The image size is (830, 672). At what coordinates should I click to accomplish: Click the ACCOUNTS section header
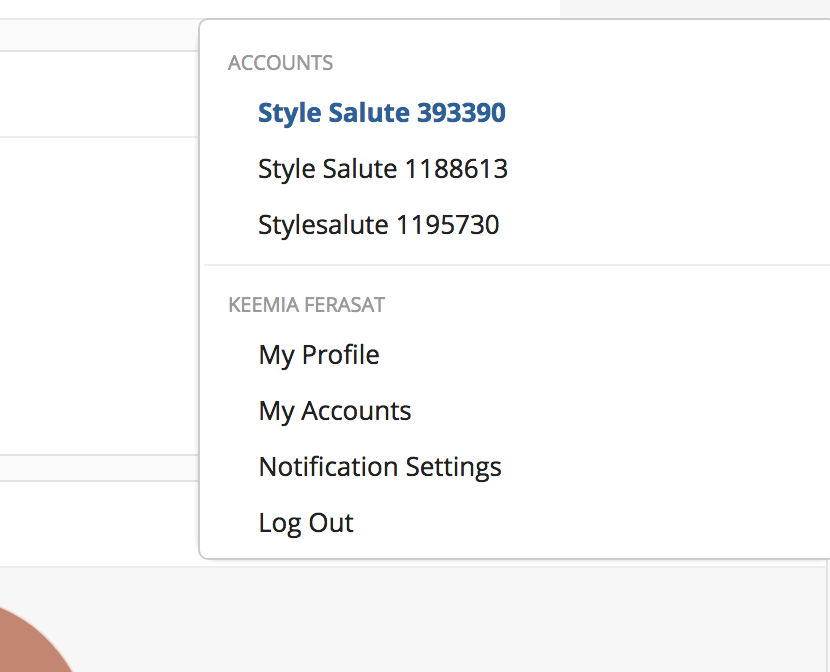281,63
